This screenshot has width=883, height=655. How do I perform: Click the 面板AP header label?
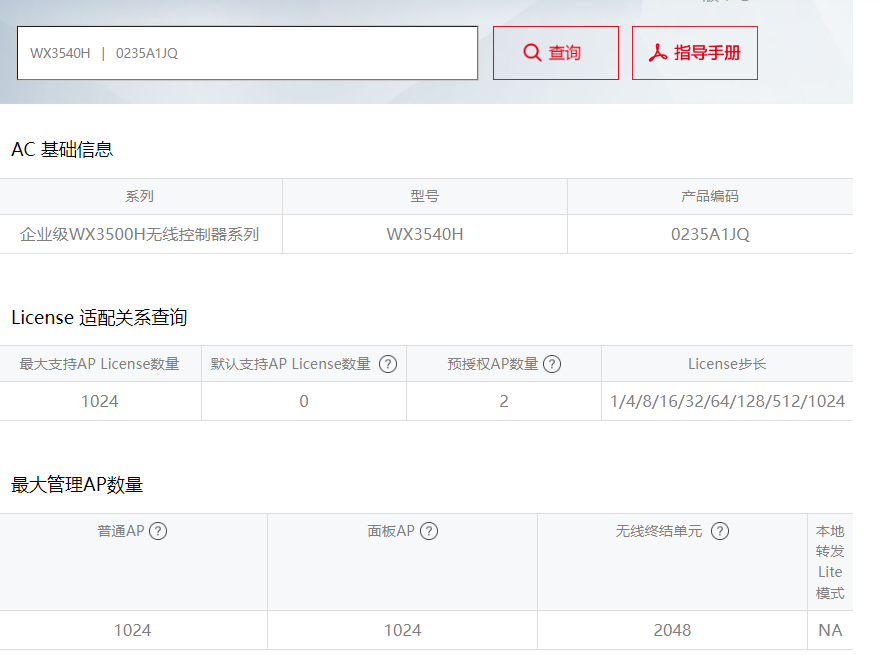(x=391, y=531)
